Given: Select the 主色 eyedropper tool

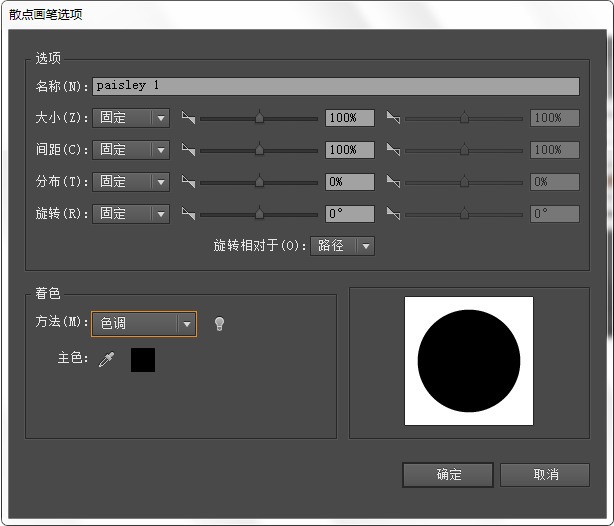Looking at the screenshot, I should [x=107, y=360].
